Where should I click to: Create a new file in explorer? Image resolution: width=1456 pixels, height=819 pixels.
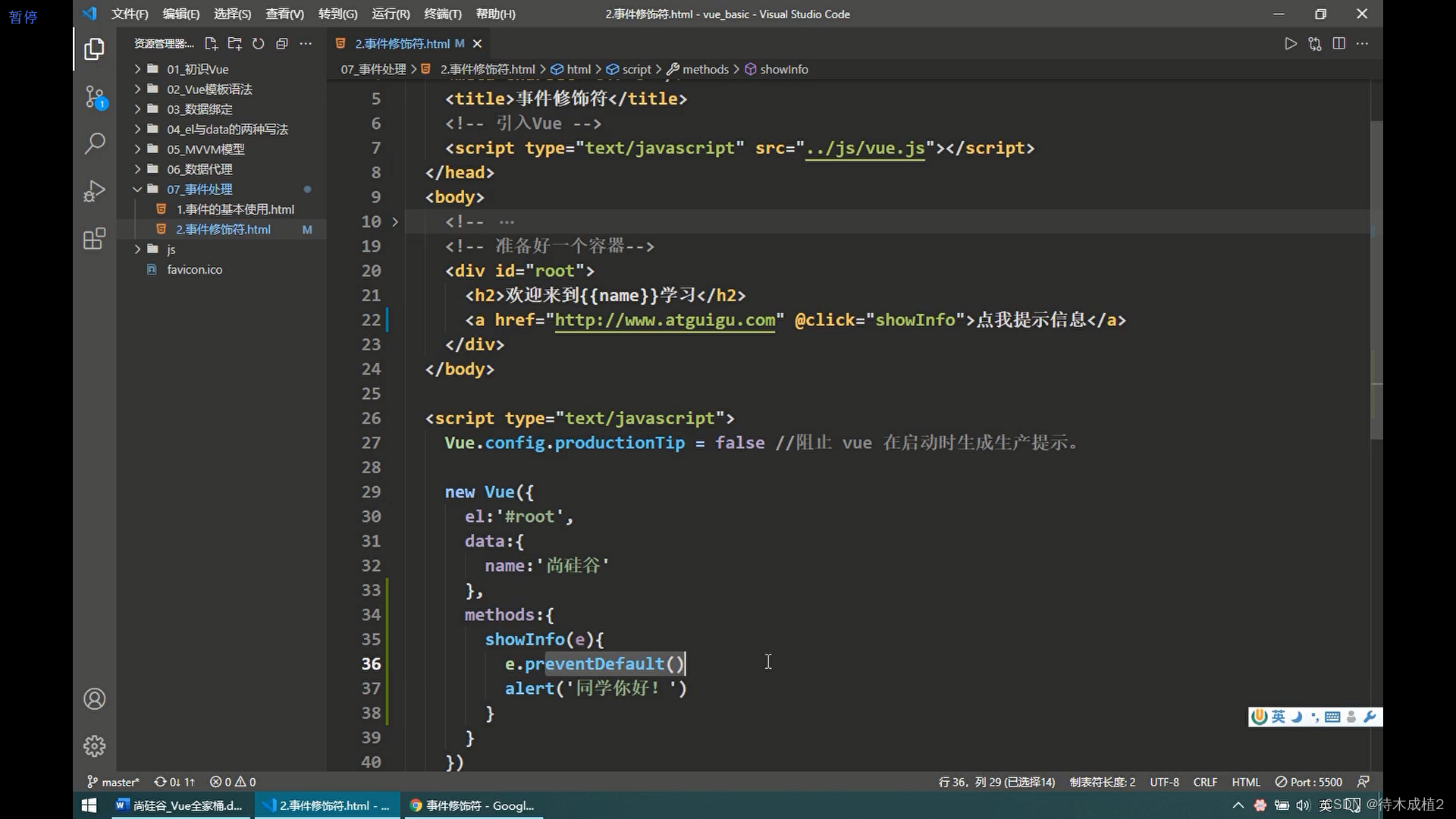(x=211, y=44)
